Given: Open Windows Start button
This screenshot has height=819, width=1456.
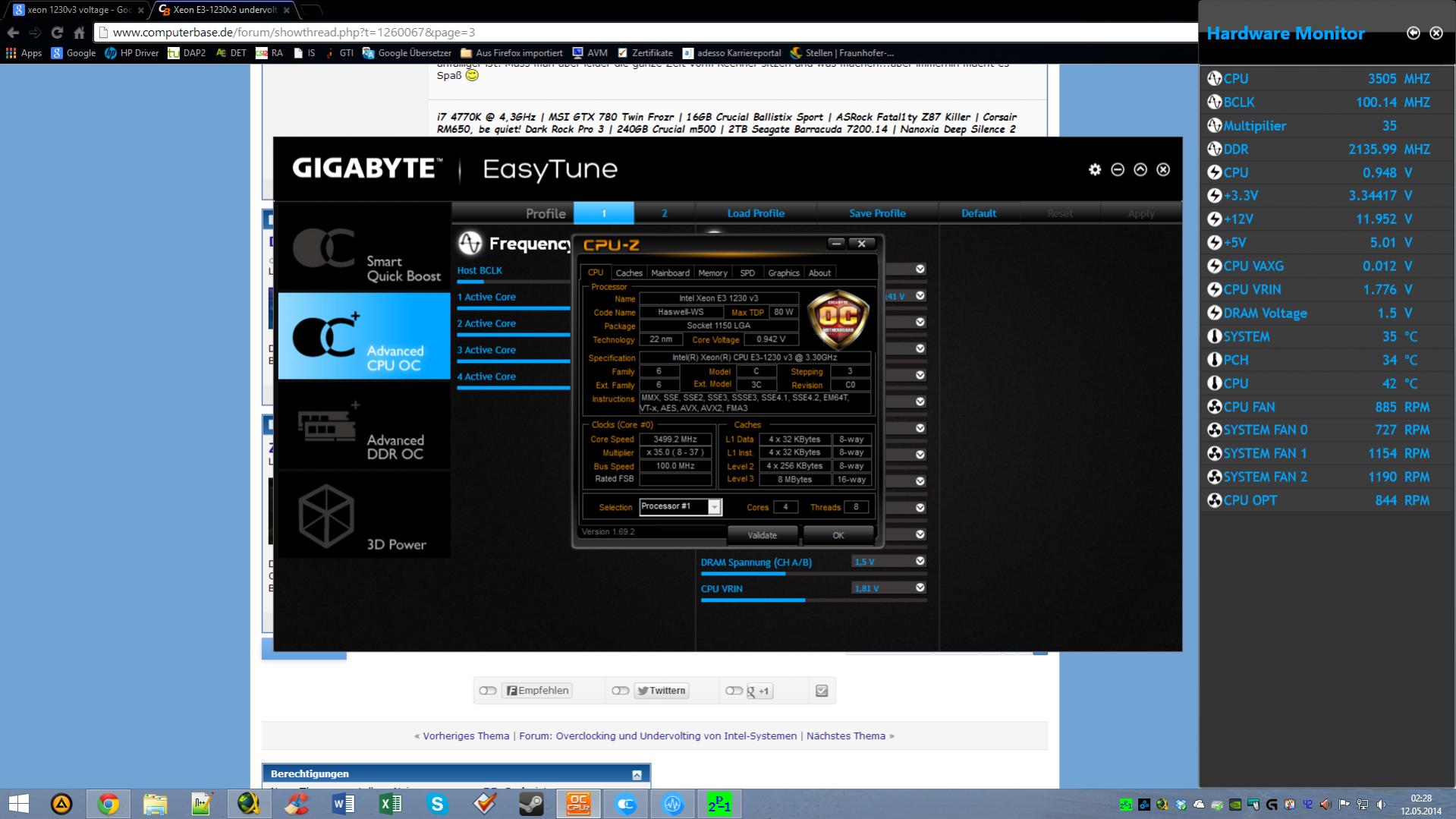Looking at the screenshot, I should coord(18,804).
